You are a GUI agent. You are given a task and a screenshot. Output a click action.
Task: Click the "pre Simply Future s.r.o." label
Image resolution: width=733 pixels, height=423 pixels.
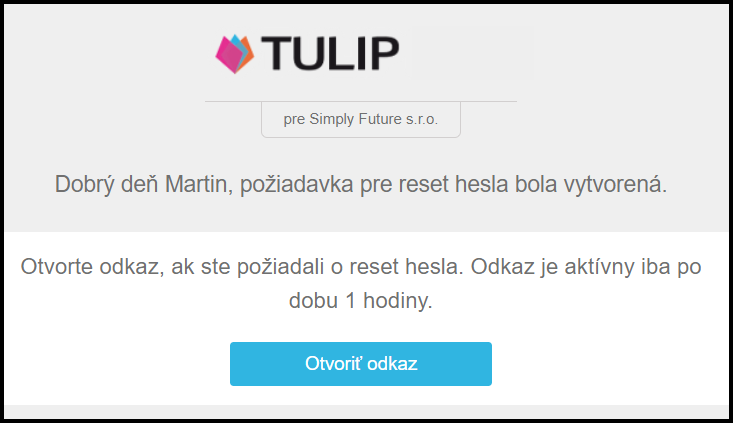pyautogui.click(x=360, y=120)
